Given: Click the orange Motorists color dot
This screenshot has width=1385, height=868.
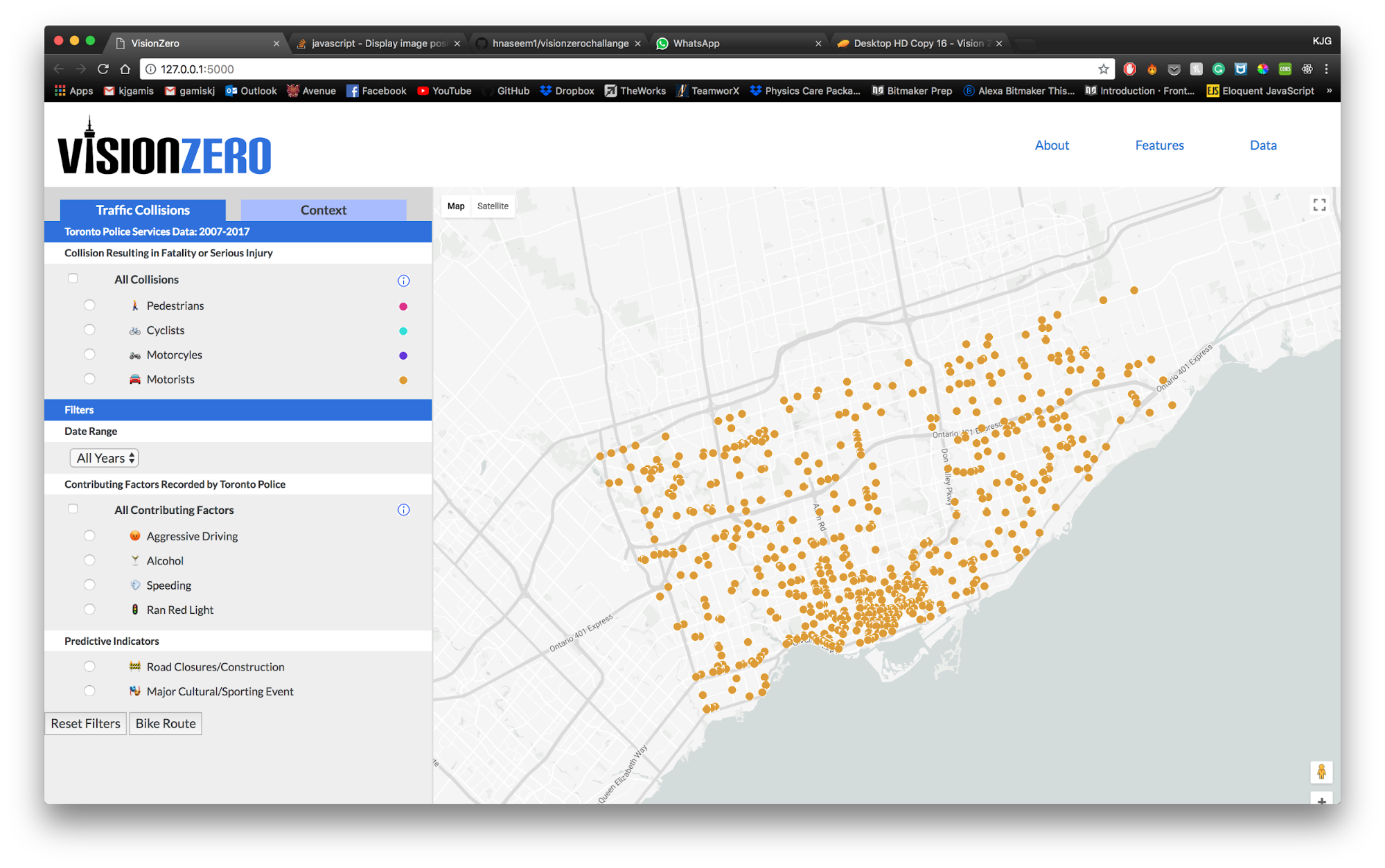Looking at the screenshot, I should (403, 380).
